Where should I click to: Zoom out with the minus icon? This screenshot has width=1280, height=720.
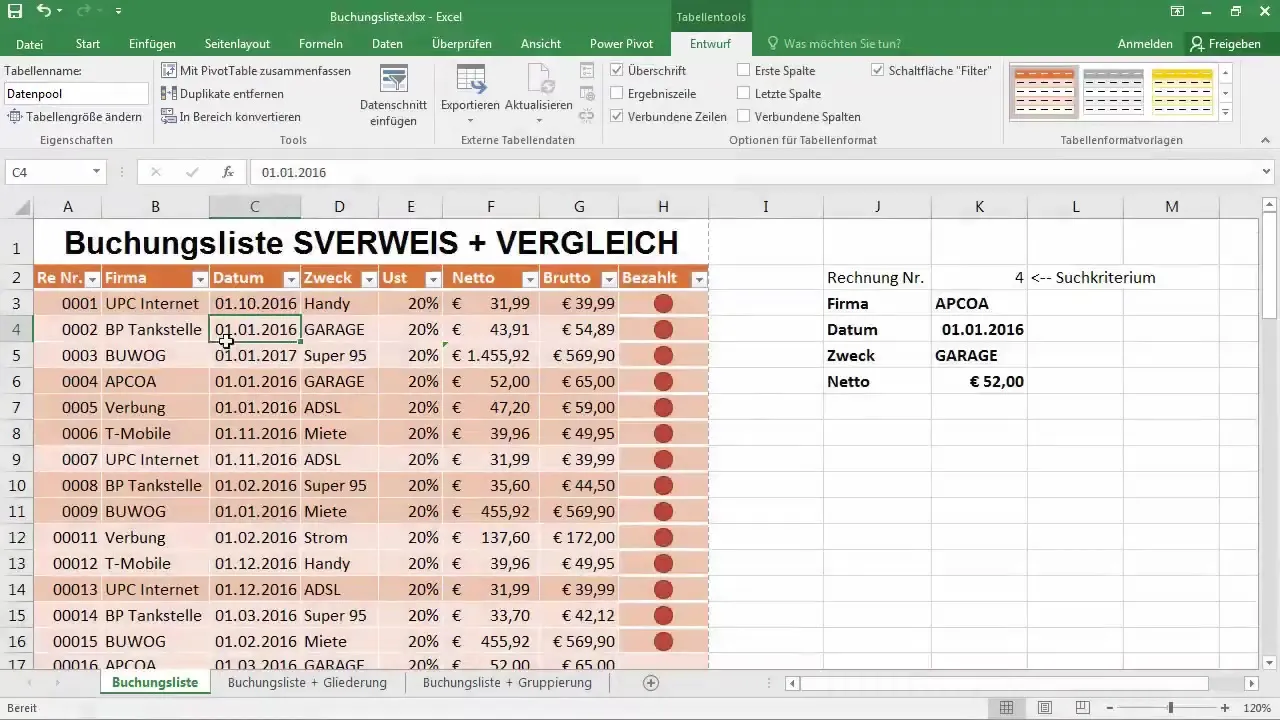click(x=1110, y=708)
